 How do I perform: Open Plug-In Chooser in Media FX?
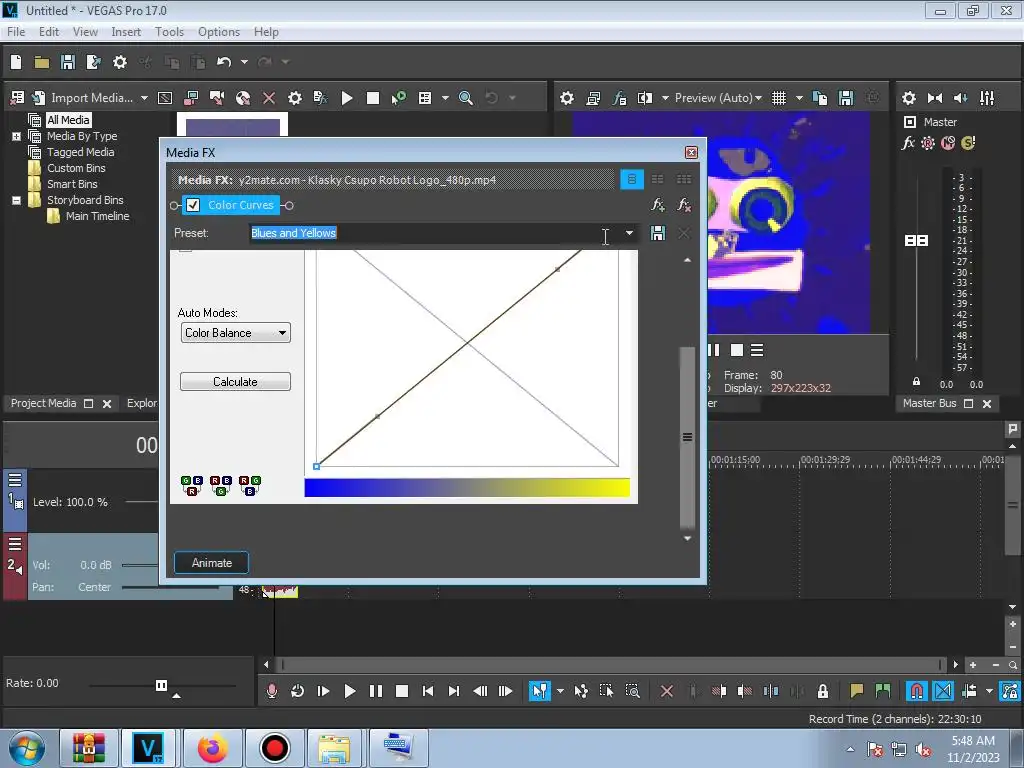point(658,205)
